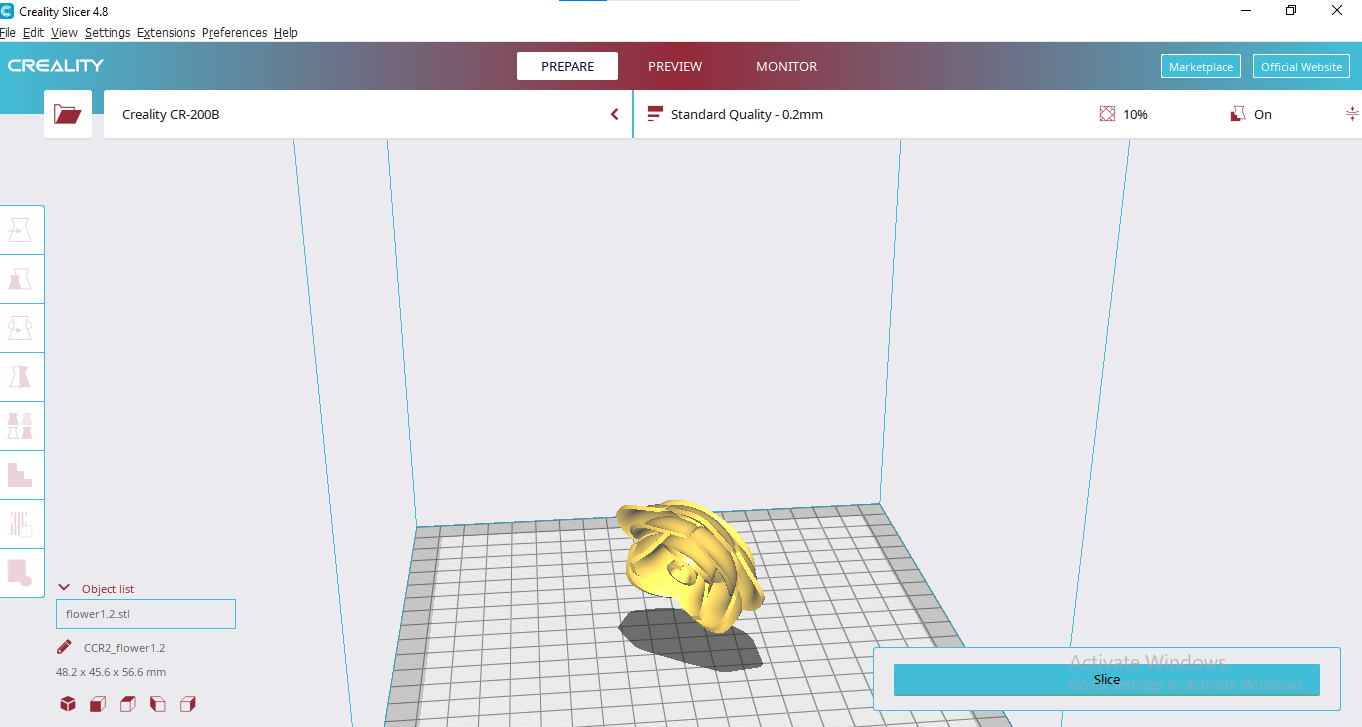Select the Mirror tool in left toolbar
Image resolution: width=1362 pixels, height=727 pixels.
(x=21, y=377)
